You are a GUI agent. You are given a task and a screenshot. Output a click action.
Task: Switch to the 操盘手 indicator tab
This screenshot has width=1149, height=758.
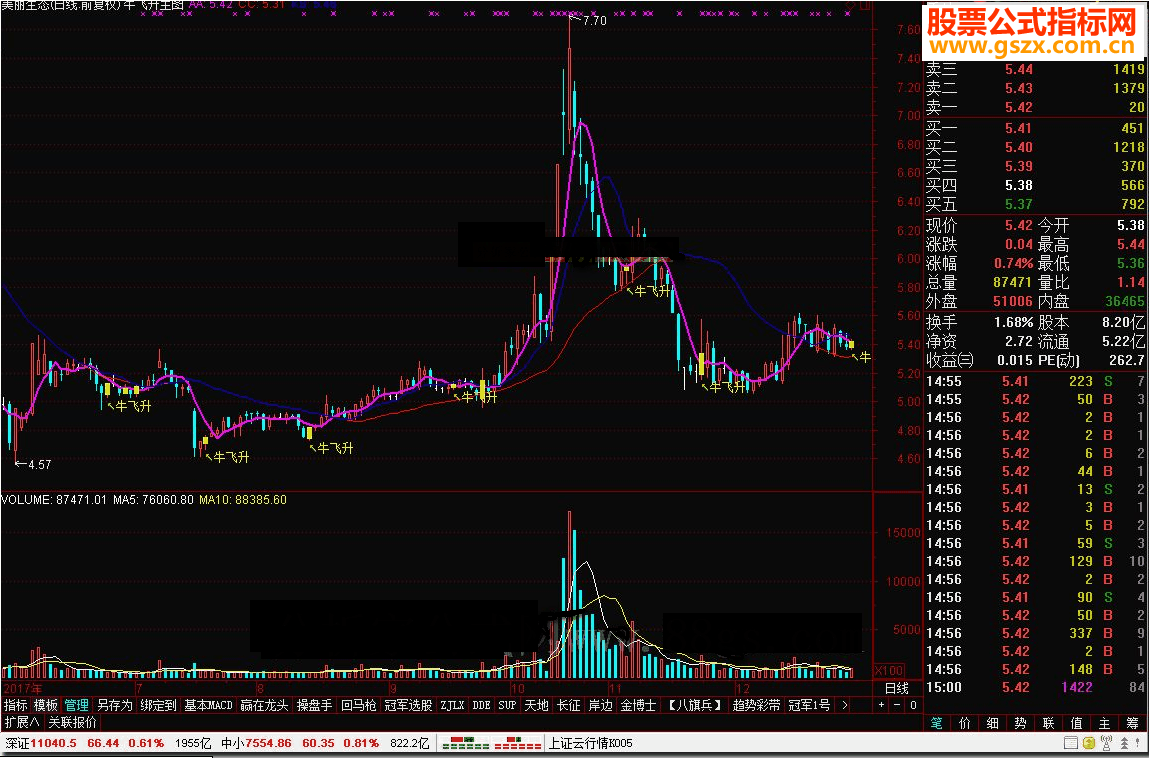[314, 705]
